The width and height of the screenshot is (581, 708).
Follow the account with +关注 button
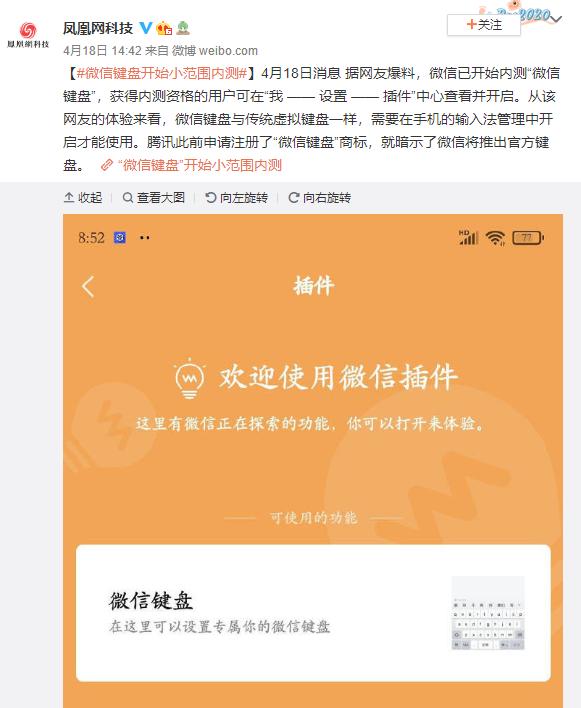click(483, 24)
